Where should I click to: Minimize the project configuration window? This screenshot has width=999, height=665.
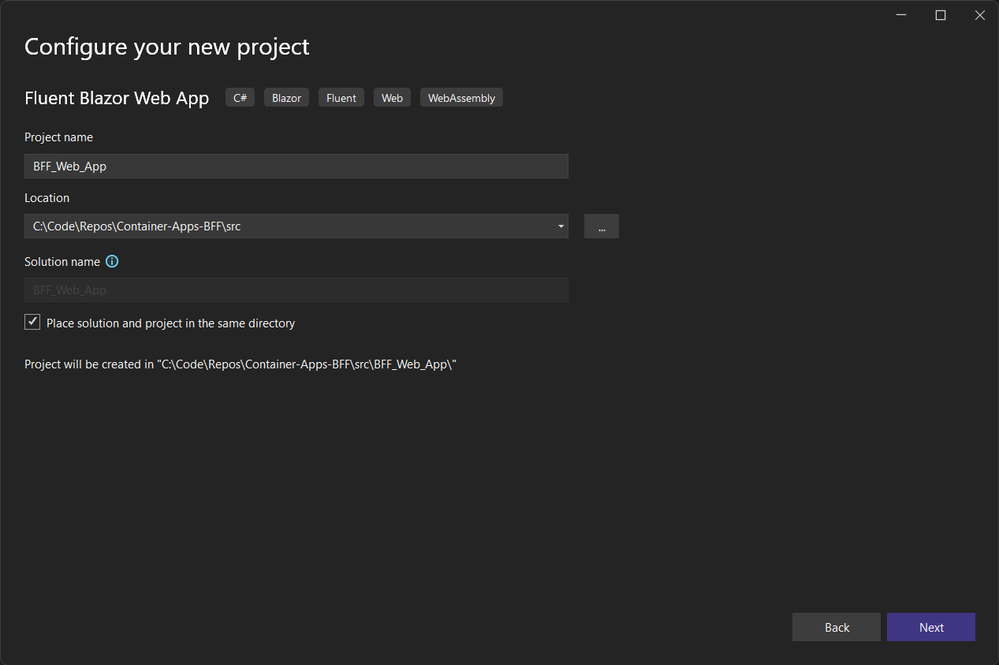pyautogui.click(x=901, y=15)
